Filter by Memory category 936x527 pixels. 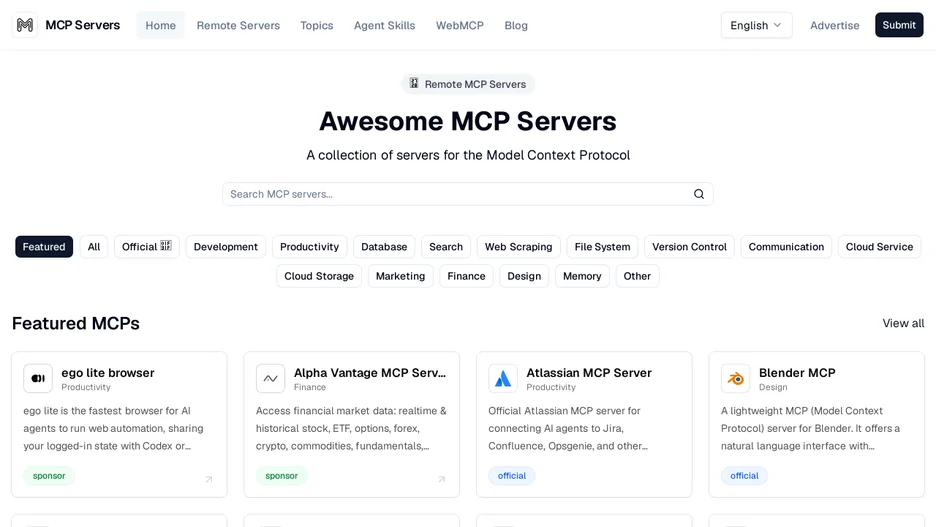pyautogui.click(x=582, y=276)
